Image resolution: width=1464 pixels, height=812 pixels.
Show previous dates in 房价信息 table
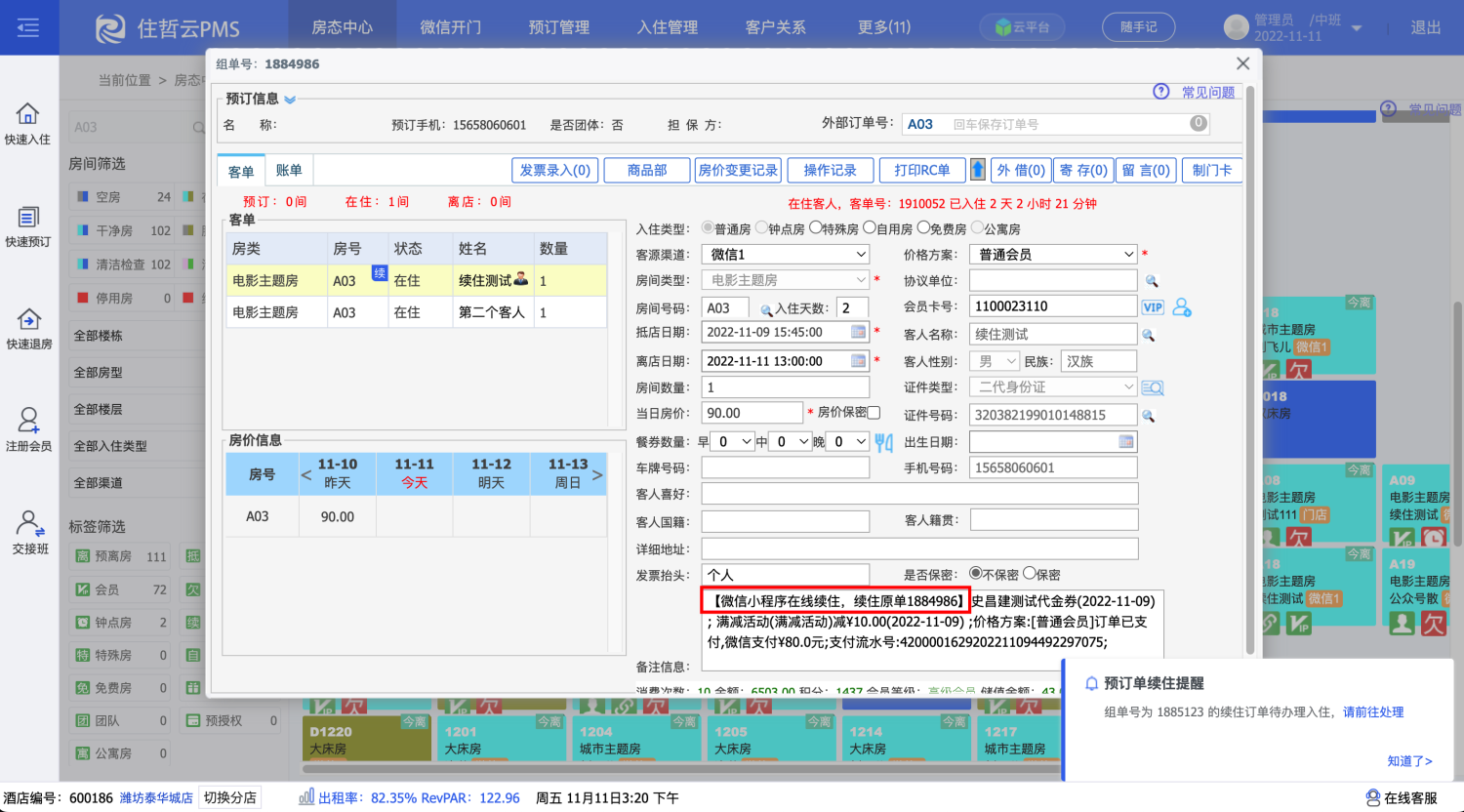tap(306, 474)
